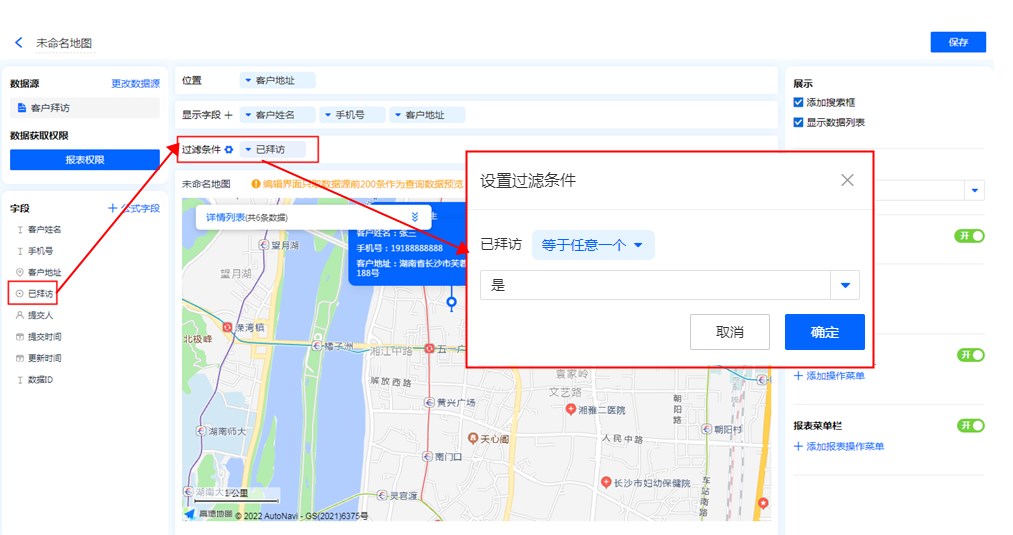This screenshot has height=535, width=1013.
Task: Click the plus icon after 显示字段
Action: pos(228,115)
